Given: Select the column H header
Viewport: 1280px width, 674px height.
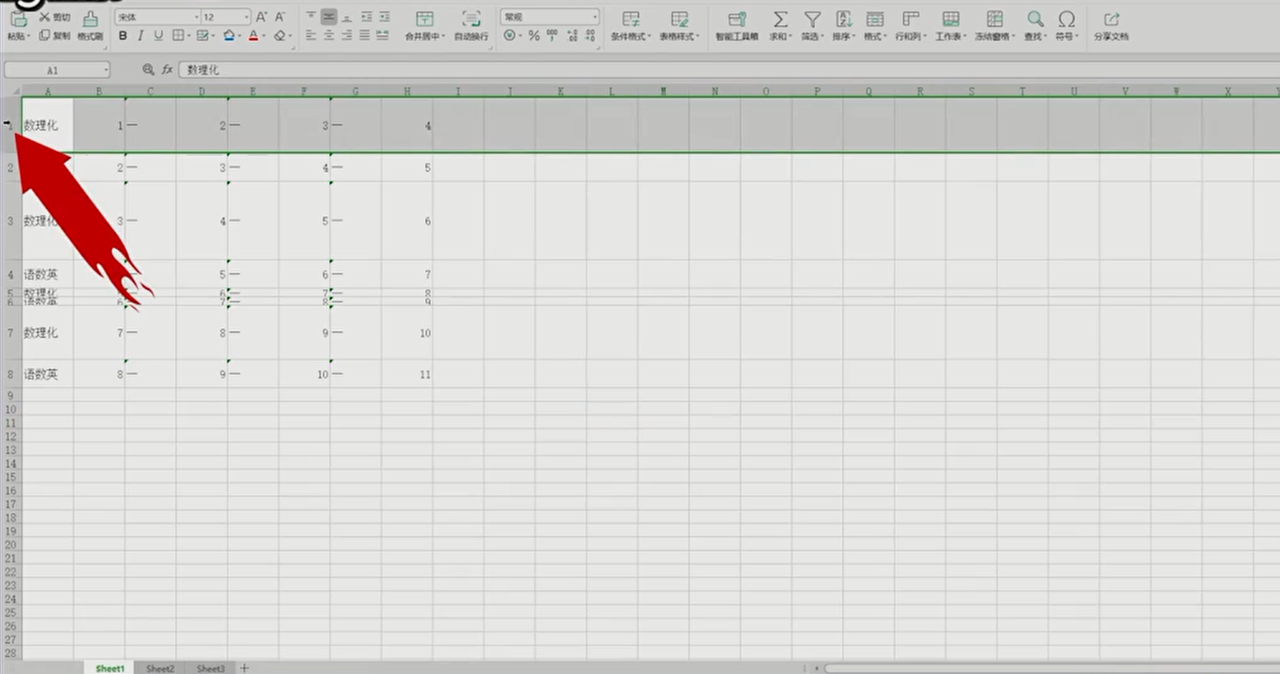Looking at the screenshot, I should 407,91.
